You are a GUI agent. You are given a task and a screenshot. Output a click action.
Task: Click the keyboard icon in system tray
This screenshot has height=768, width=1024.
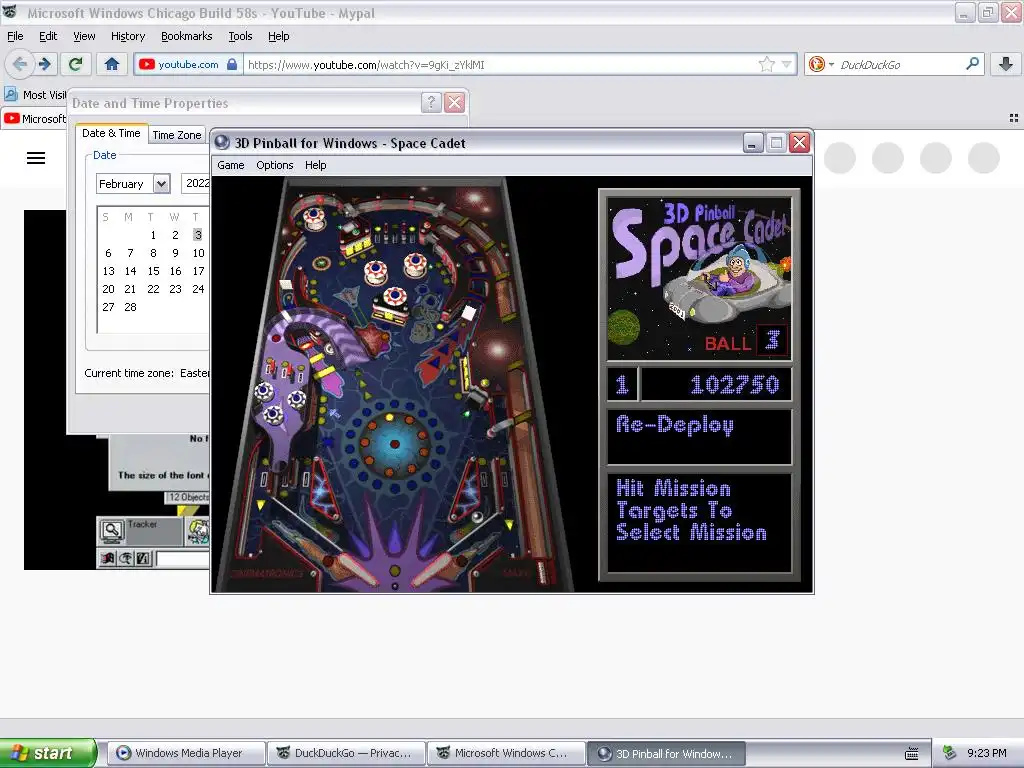[912, 754]
